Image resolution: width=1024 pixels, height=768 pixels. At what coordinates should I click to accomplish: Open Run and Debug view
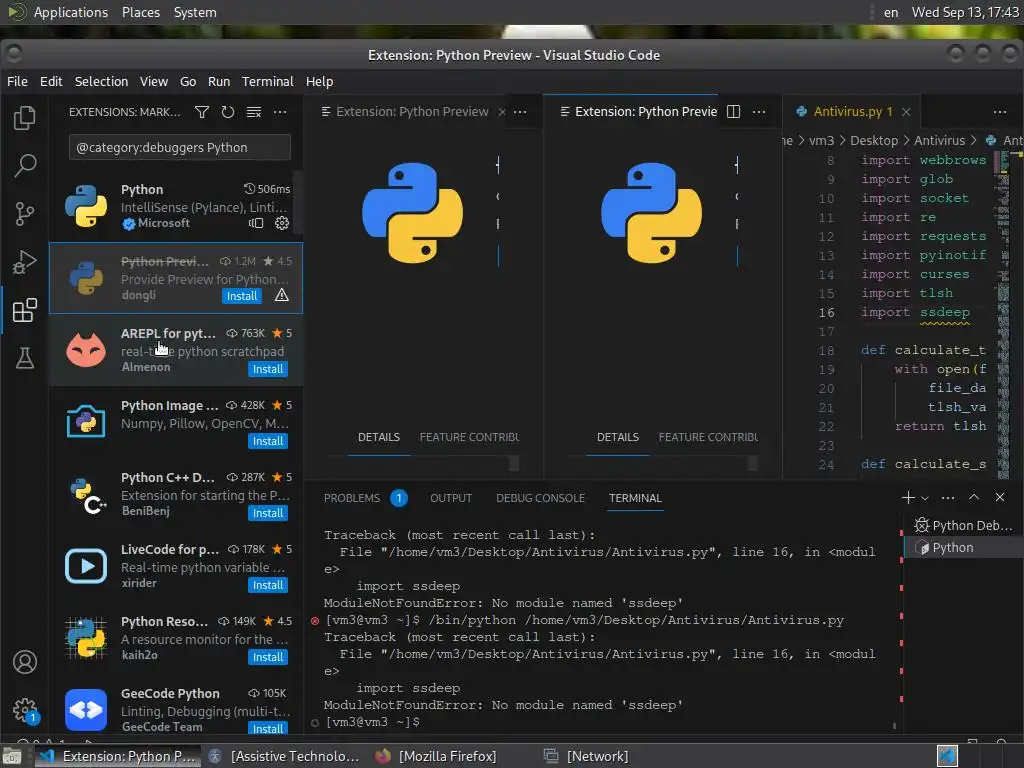(x=25, y=262)
